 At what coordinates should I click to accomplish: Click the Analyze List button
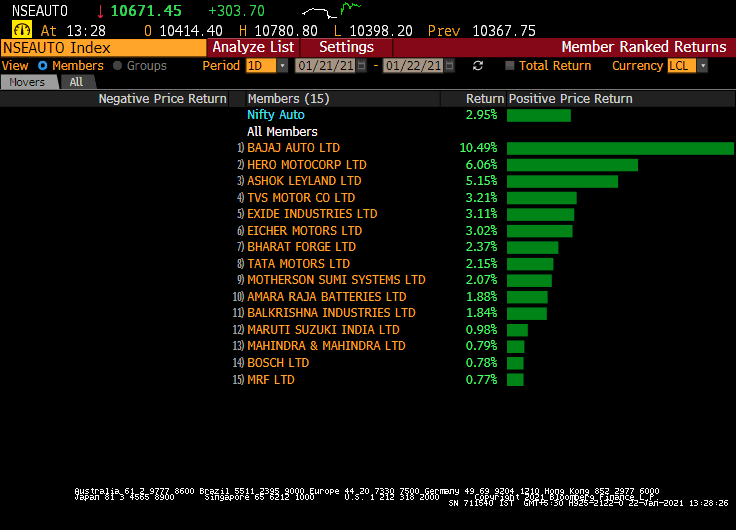point(253,47)
